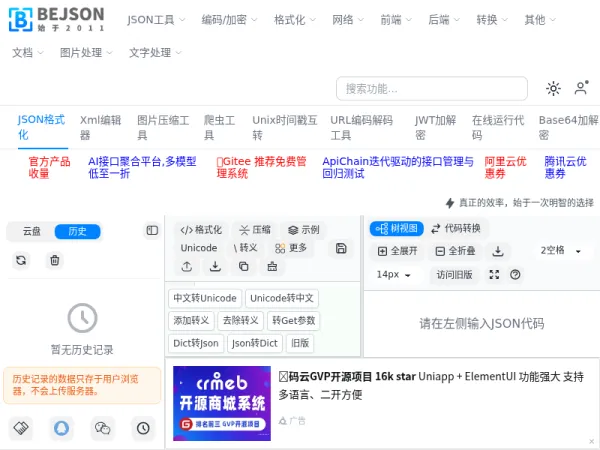Switch to 云盘 toggle
The image size is (600, 450).
coord(32,231)
